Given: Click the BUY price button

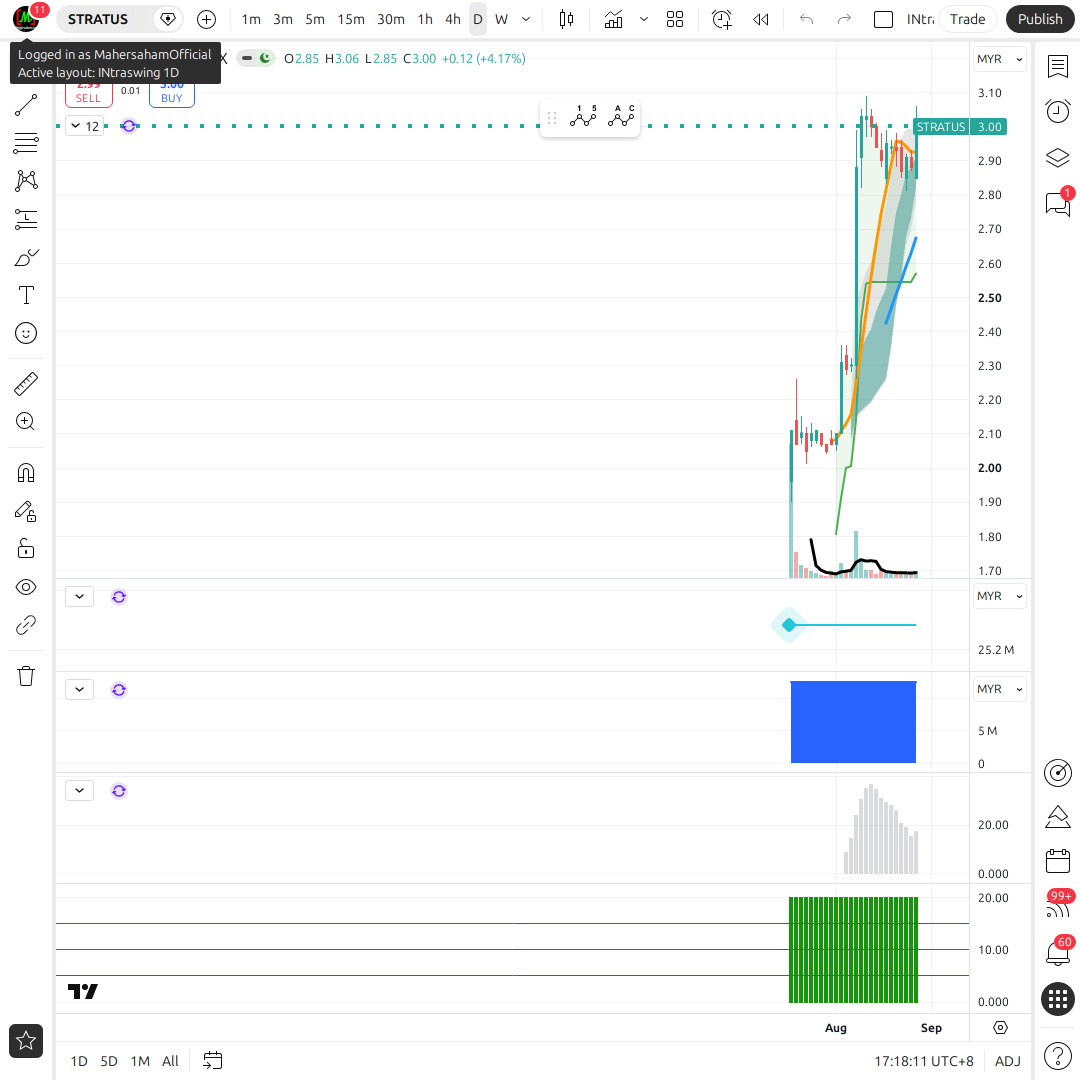Looking at the screenshot, I should coord(172,94).
